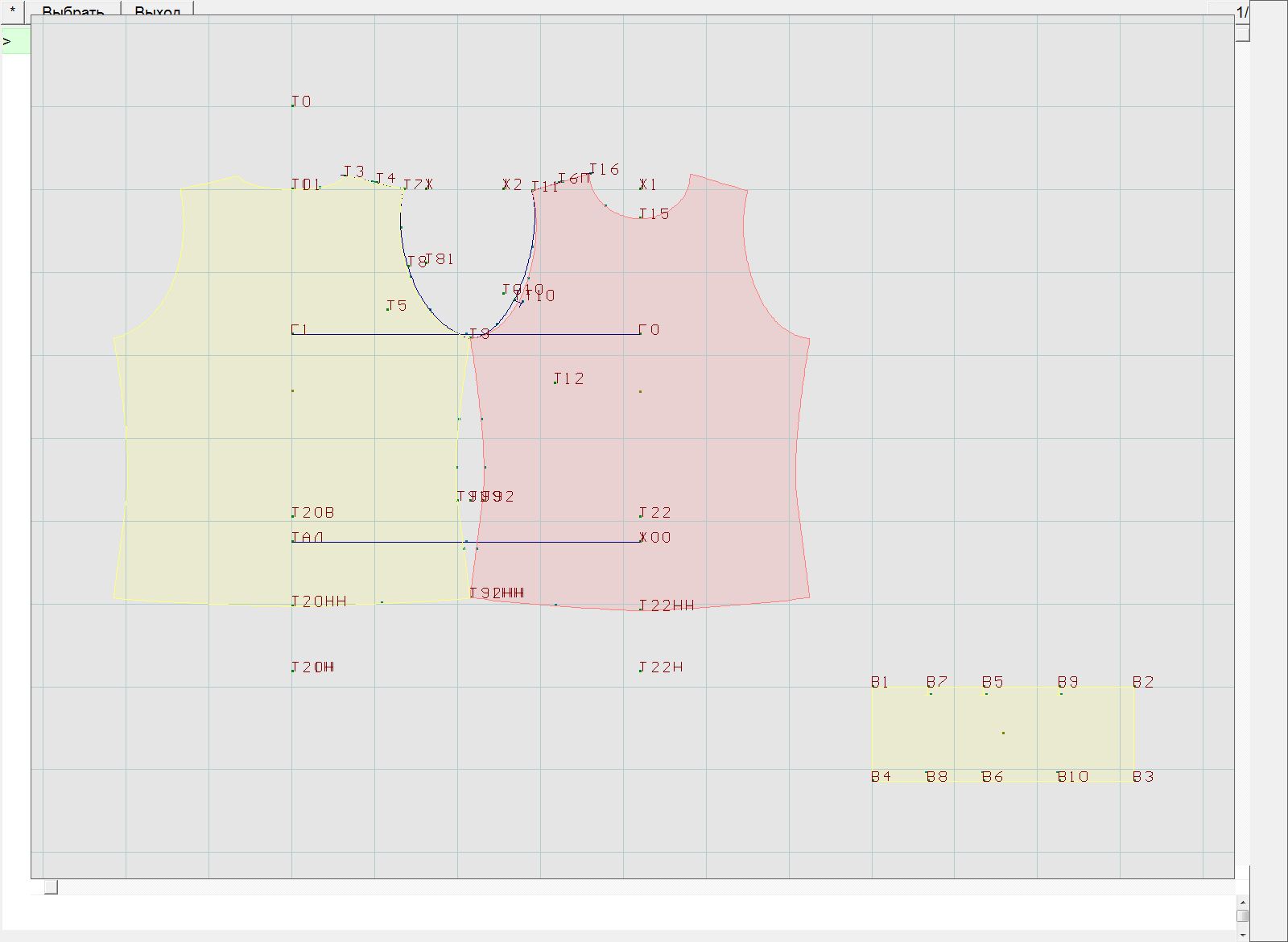
Task: Click corner point B1 of the rectangle
Action: pyautogui.click(x=873, y=687)
